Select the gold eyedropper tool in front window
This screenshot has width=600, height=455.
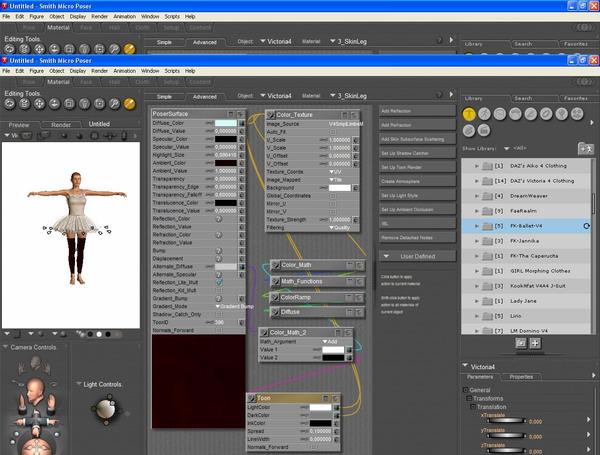pyautogui.click(x=129, y=104)
